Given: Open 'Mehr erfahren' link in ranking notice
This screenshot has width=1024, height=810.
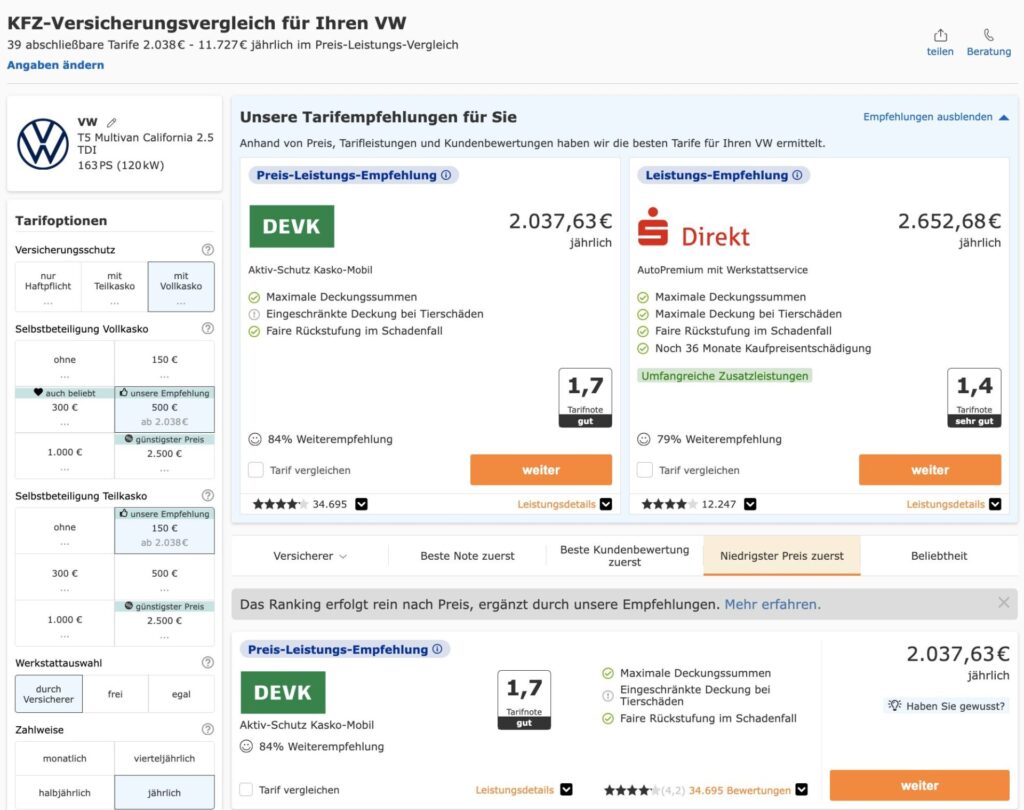Looking at the screenshot, I should (773, 604).
